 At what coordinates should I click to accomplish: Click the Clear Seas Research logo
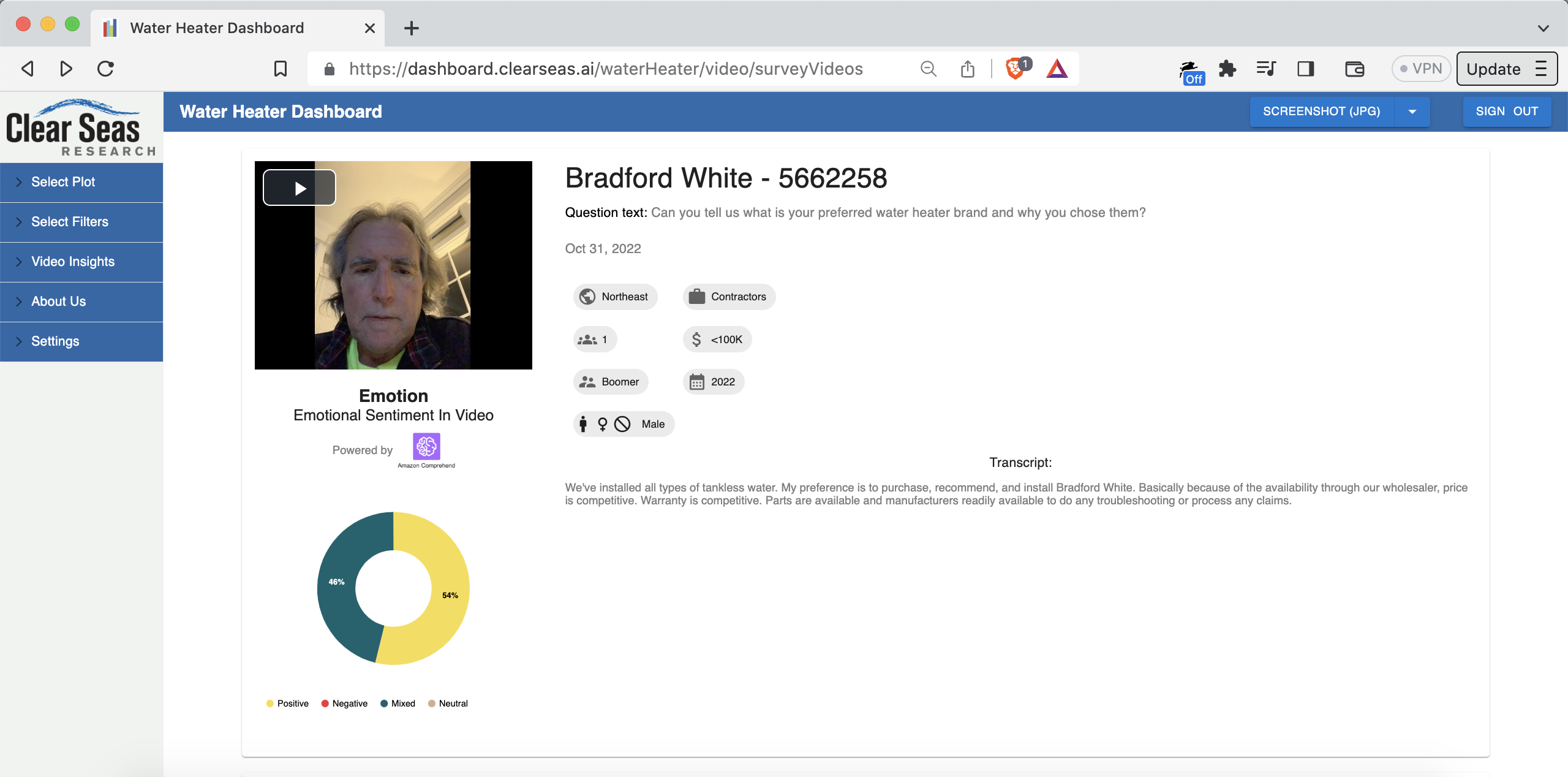78,126
